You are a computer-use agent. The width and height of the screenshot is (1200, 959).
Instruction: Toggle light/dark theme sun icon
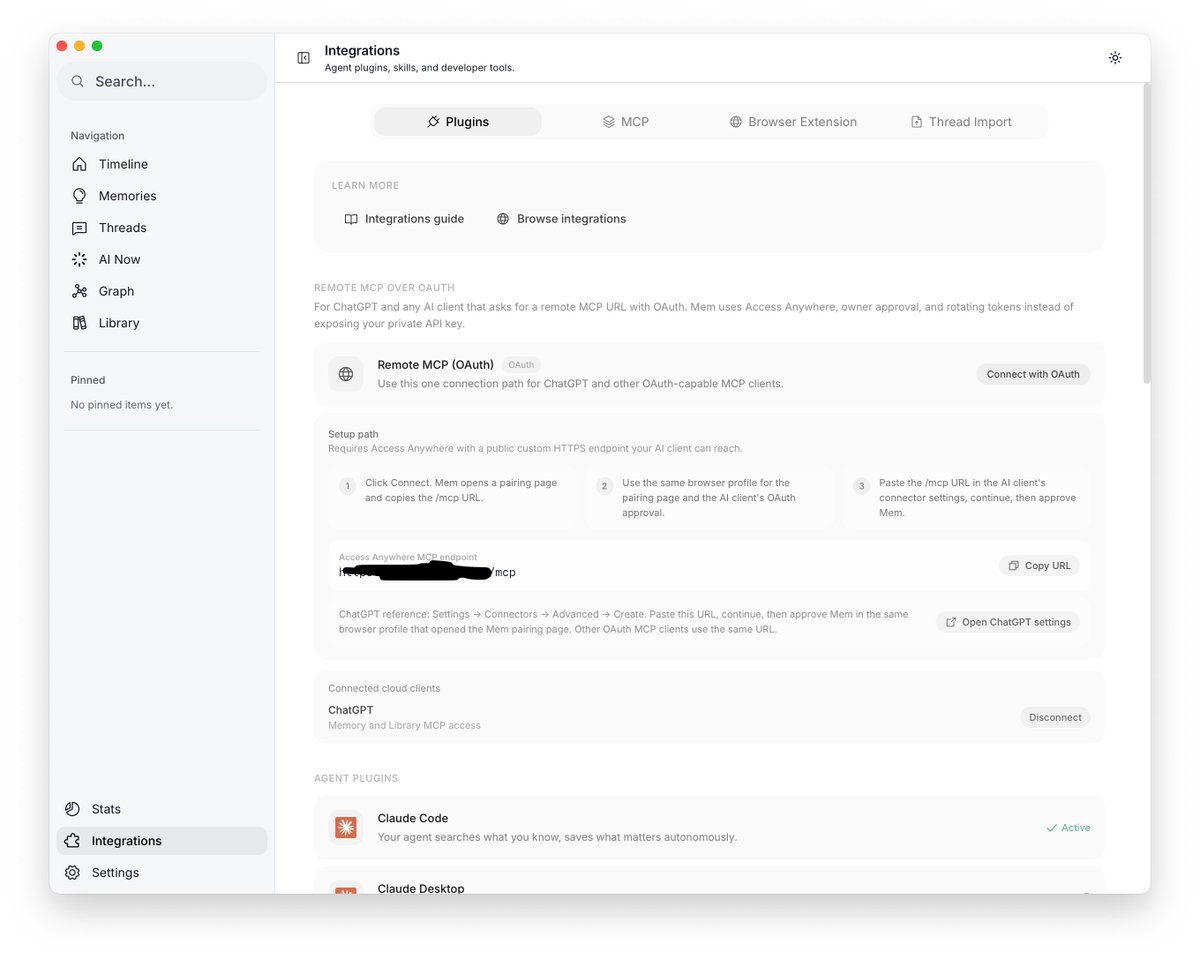(1115, 58)
